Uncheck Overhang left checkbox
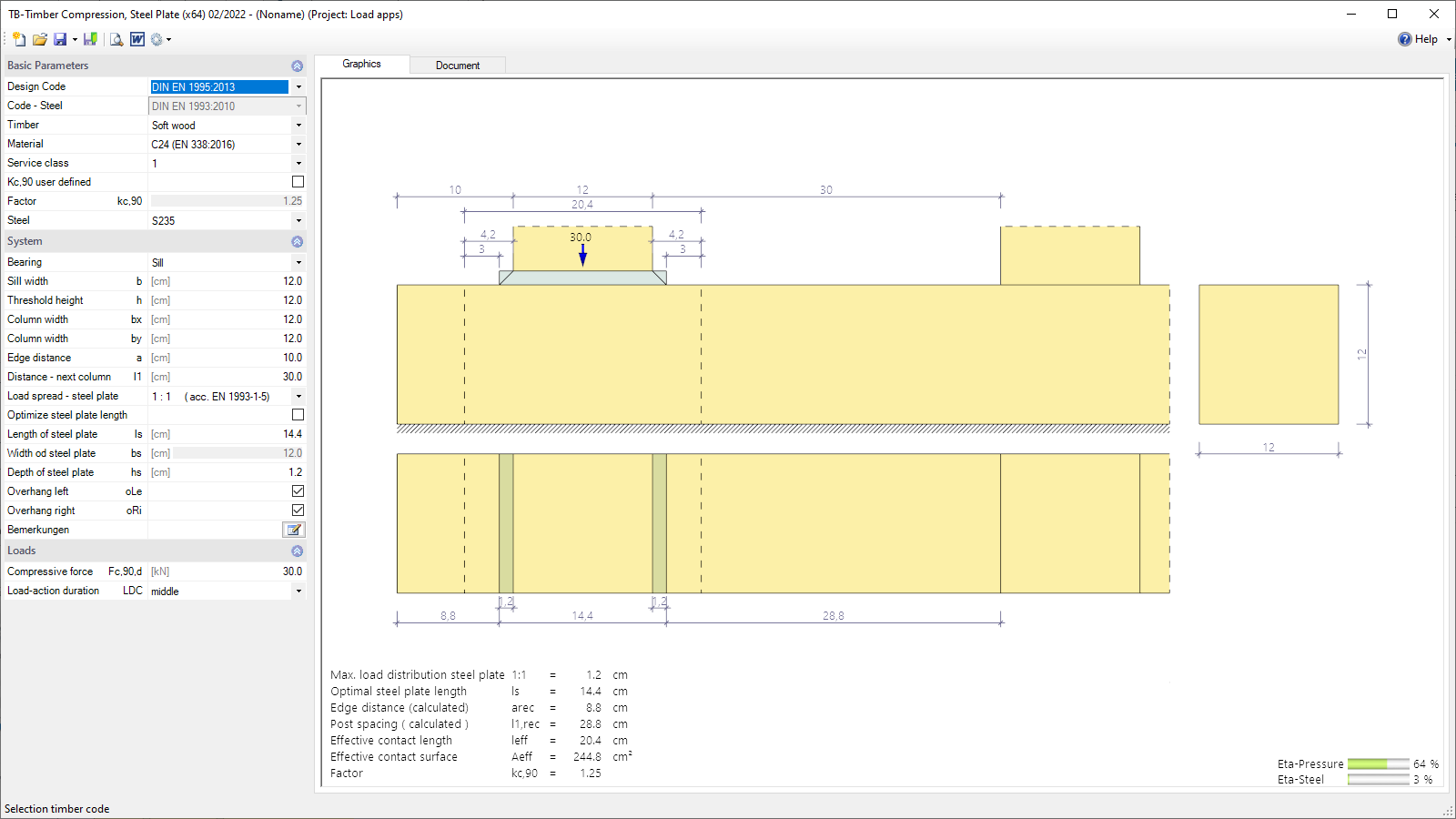 pos(298,491)
